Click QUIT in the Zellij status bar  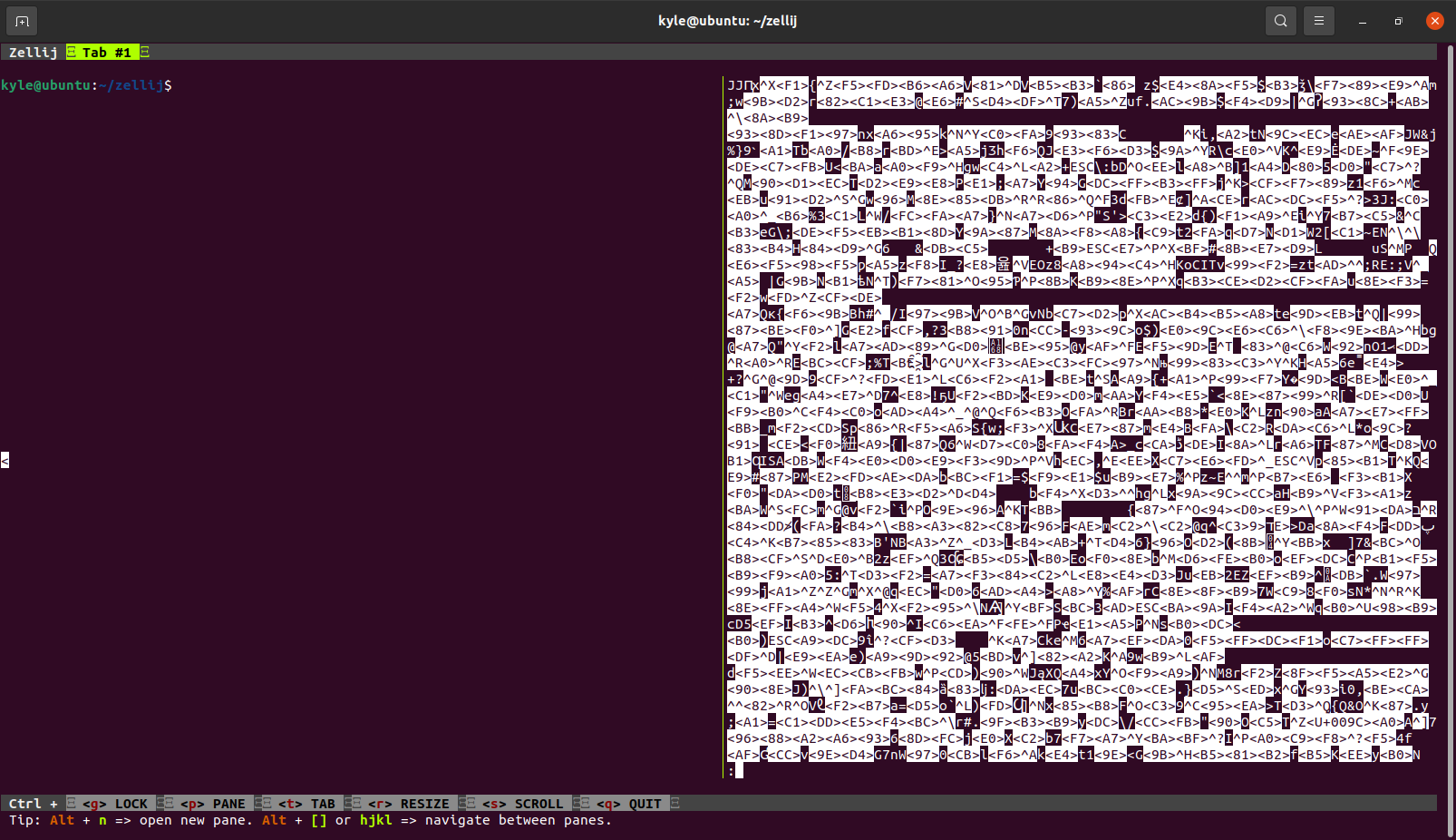[644, 803]
